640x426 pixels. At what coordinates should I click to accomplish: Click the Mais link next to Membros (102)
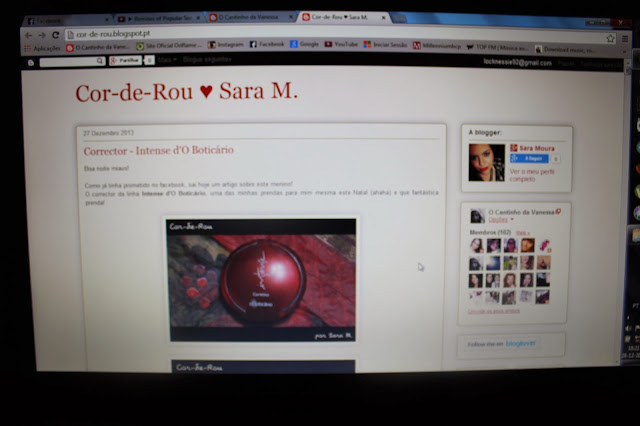522,233
